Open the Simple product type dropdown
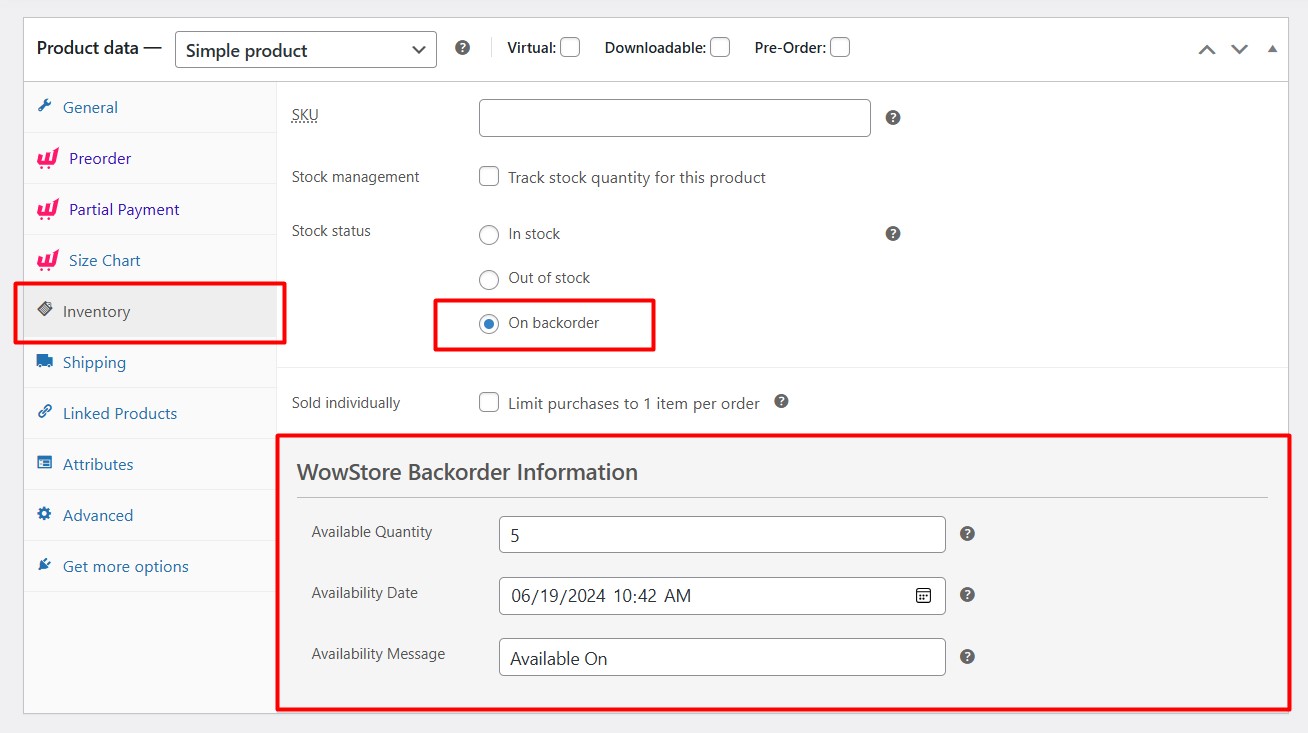 (305, 49)
